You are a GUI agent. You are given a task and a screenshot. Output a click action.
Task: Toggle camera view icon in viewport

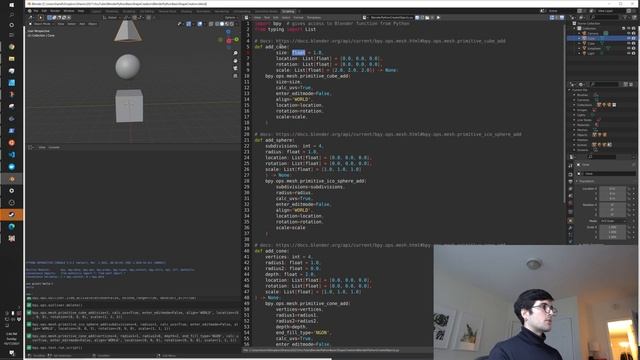tap(236, 68)
